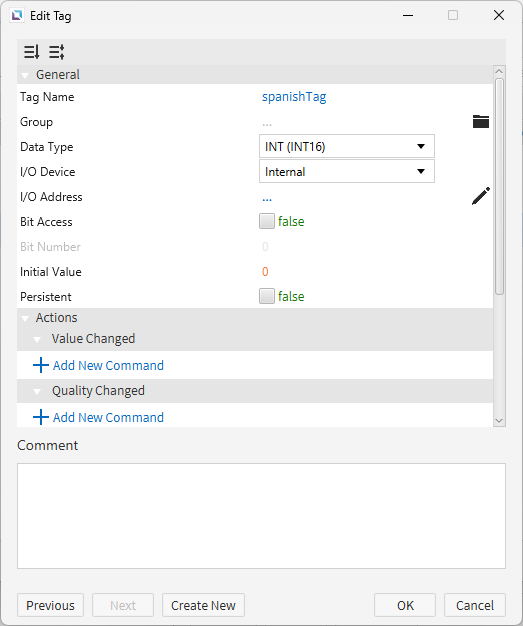Click the Previous button
The width and height of the screenshot is (523, 626).
[50, 605]
